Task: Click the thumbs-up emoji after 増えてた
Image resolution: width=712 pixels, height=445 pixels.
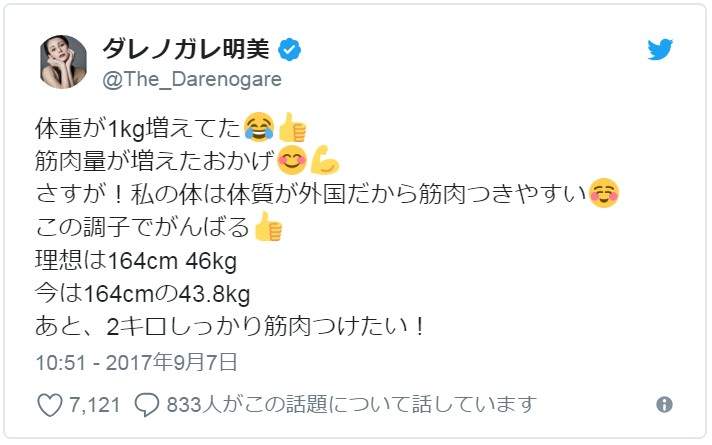Action: 292,127
